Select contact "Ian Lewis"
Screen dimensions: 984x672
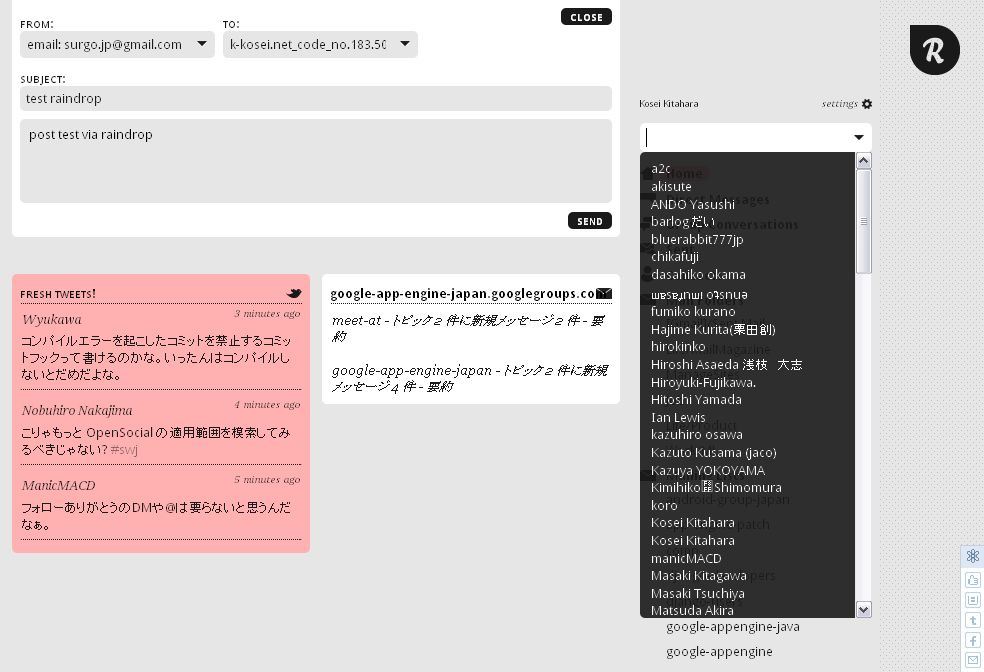[x=678, y=417]
